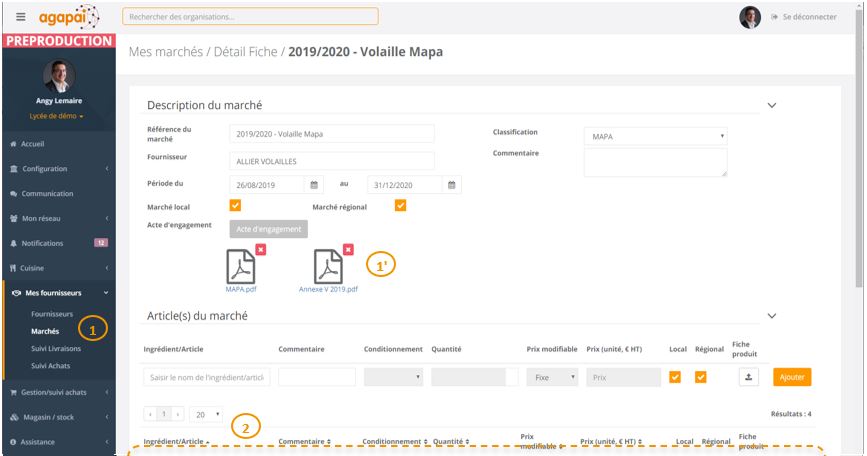Toggle the Régional checkbox in add row
867x456 pixels.
pyautogui.click(x=701, y=377)
